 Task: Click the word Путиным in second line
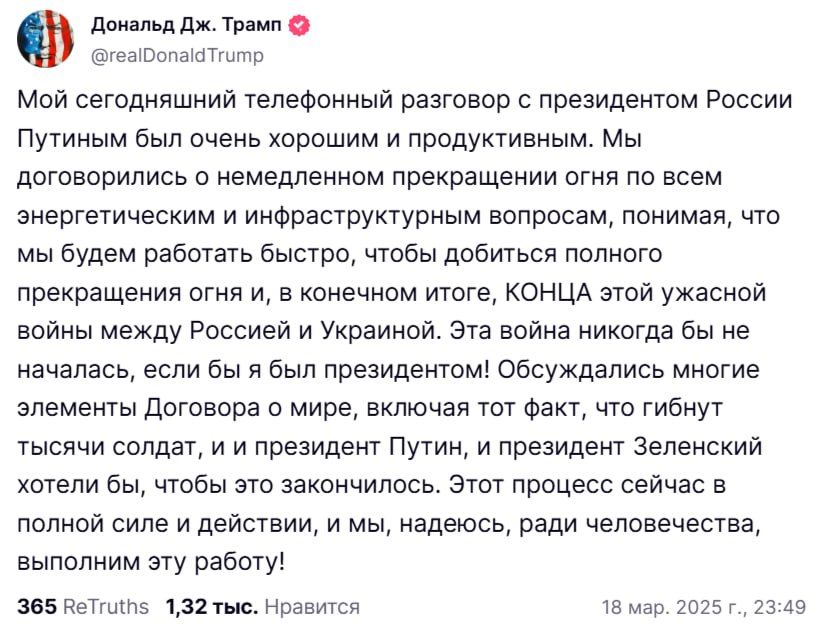click(73, 138)
